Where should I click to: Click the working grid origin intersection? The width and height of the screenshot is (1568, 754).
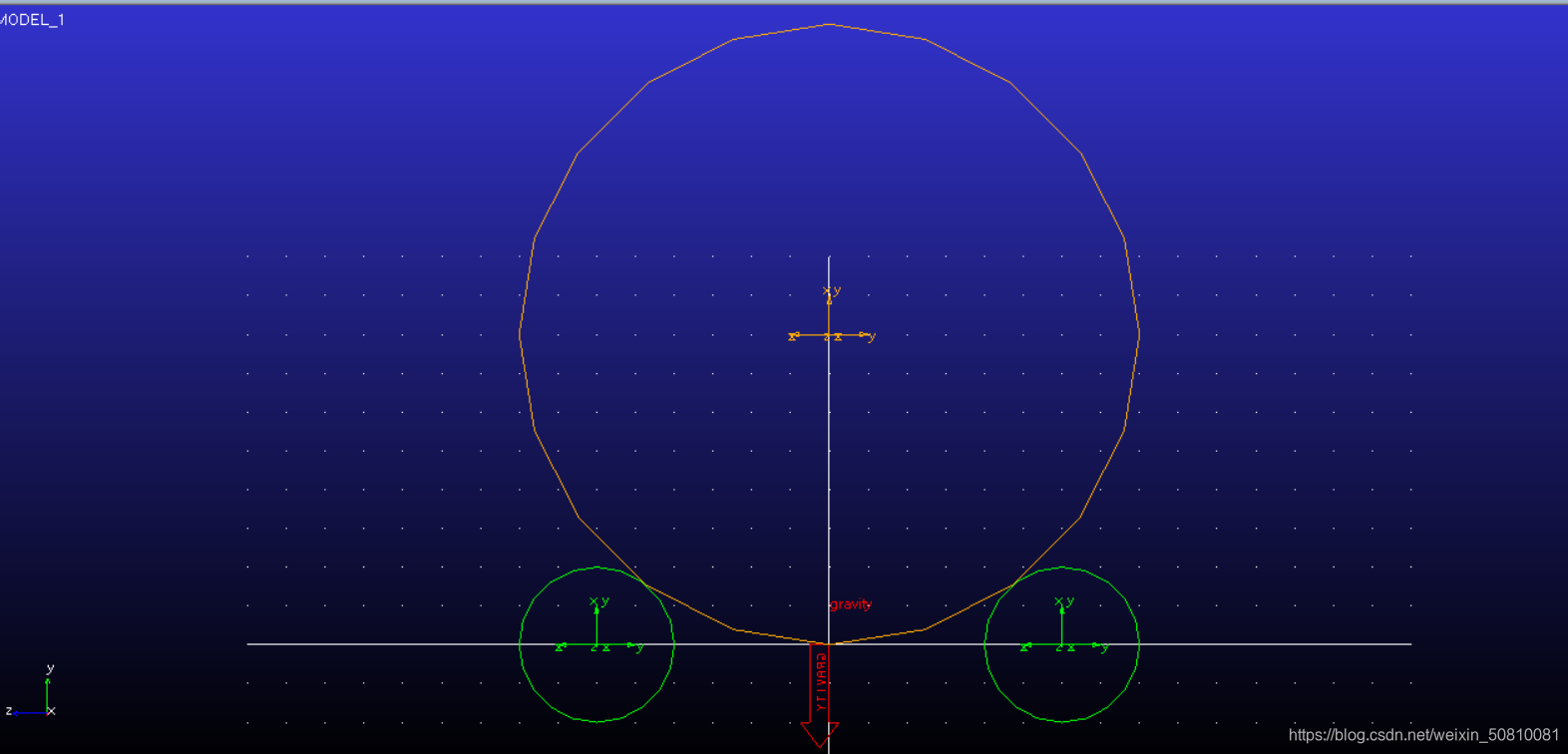pos(829,644)
